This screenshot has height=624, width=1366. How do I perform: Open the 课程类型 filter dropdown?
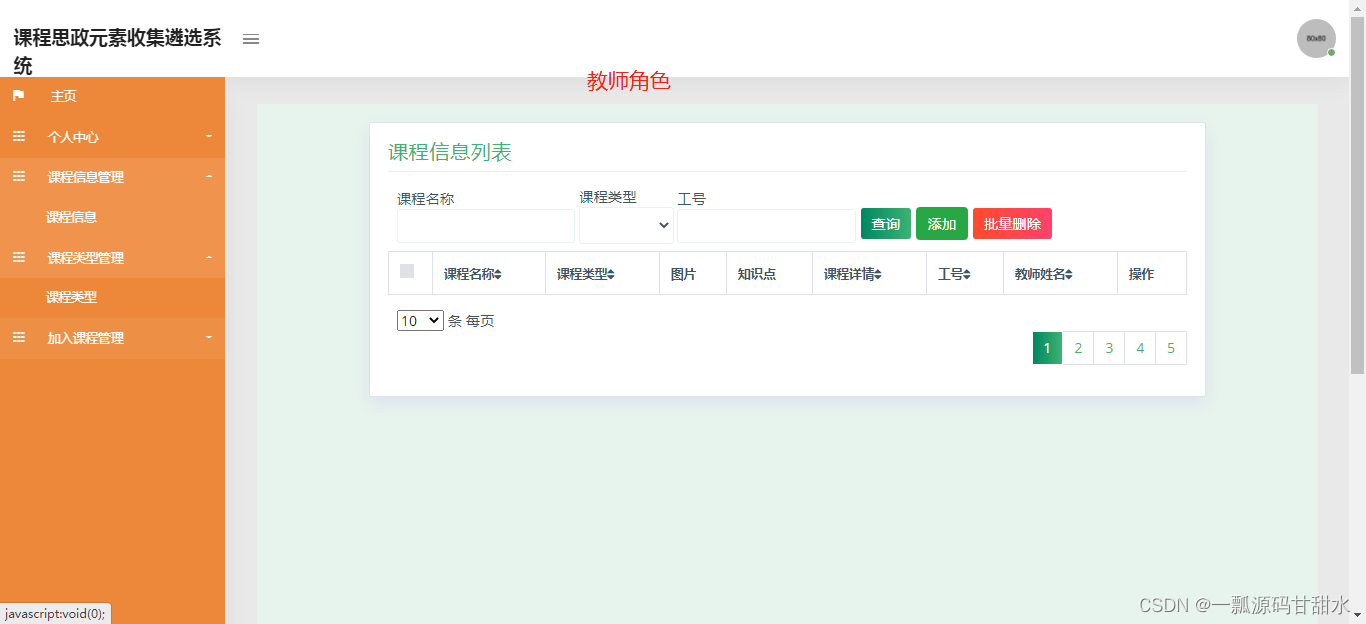coord(626,225)
